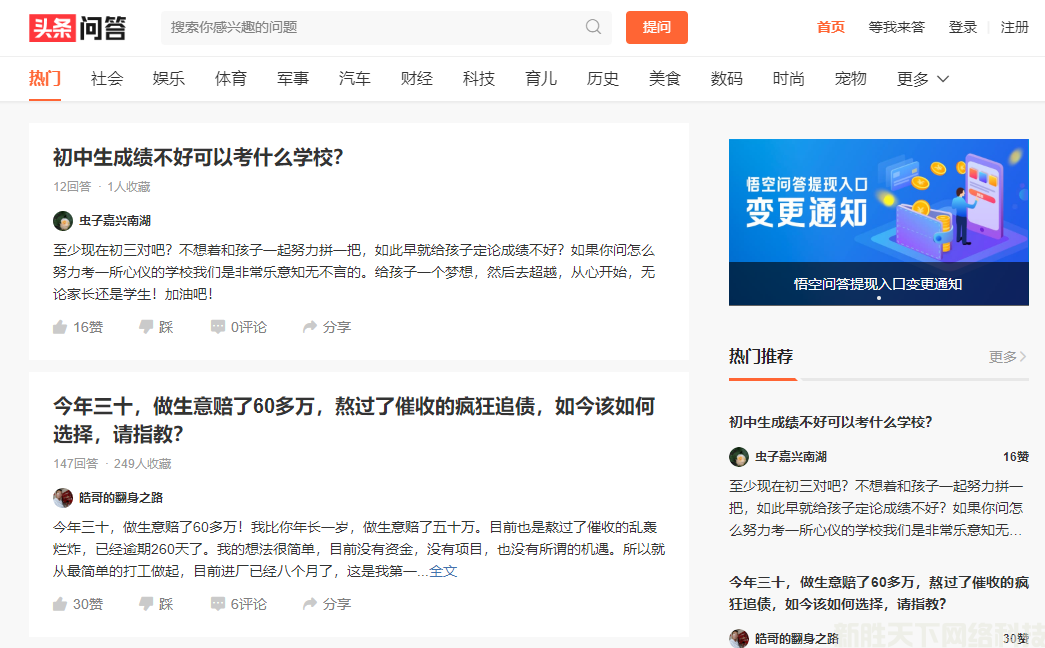This screenshot has height=648, width=1045.
Task: Share the first question's answer
Action: pyautogui.click(x=326, y=327)
